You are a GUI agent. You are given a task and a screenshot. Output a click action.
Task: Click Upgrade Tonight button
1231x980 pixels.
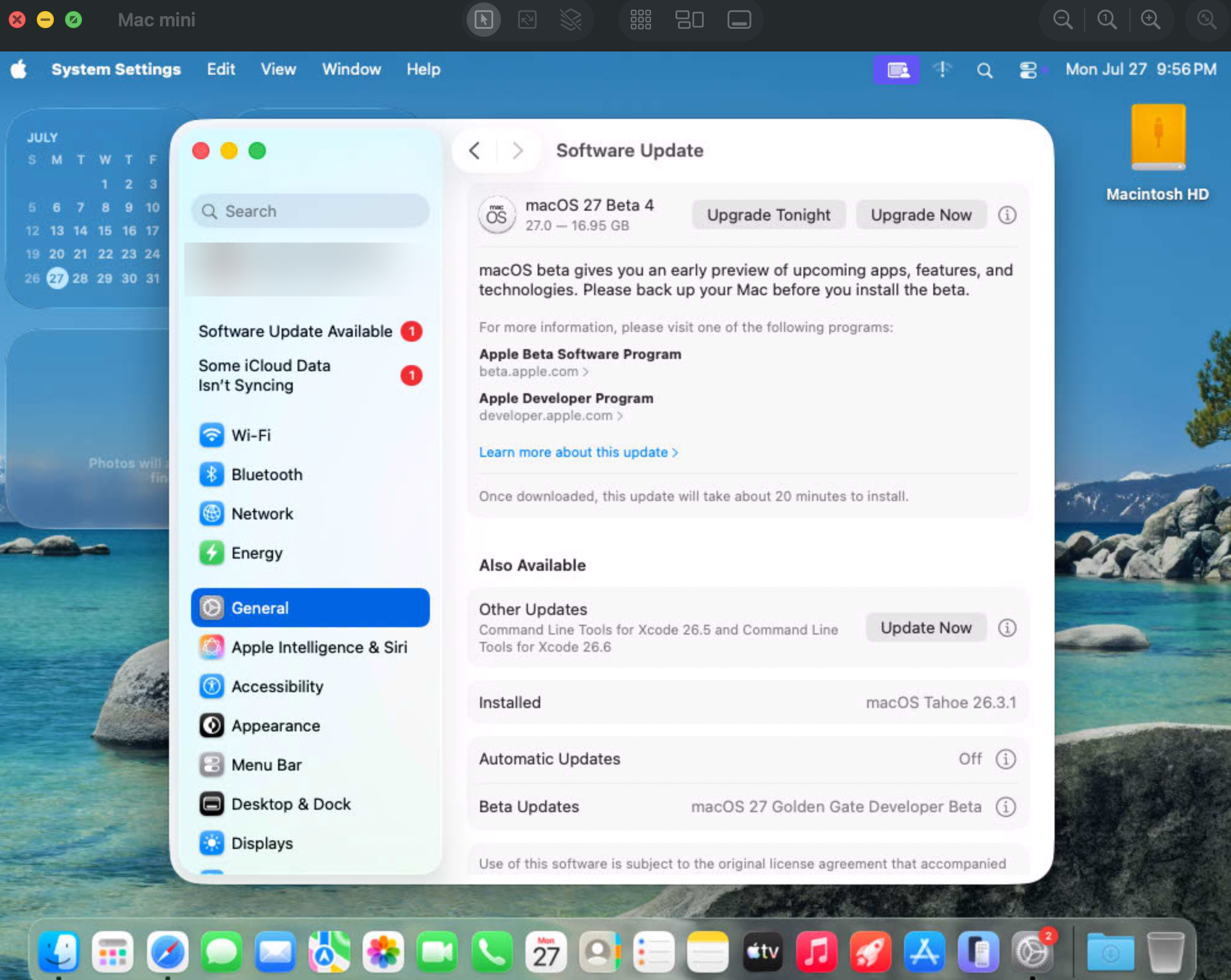769,215
